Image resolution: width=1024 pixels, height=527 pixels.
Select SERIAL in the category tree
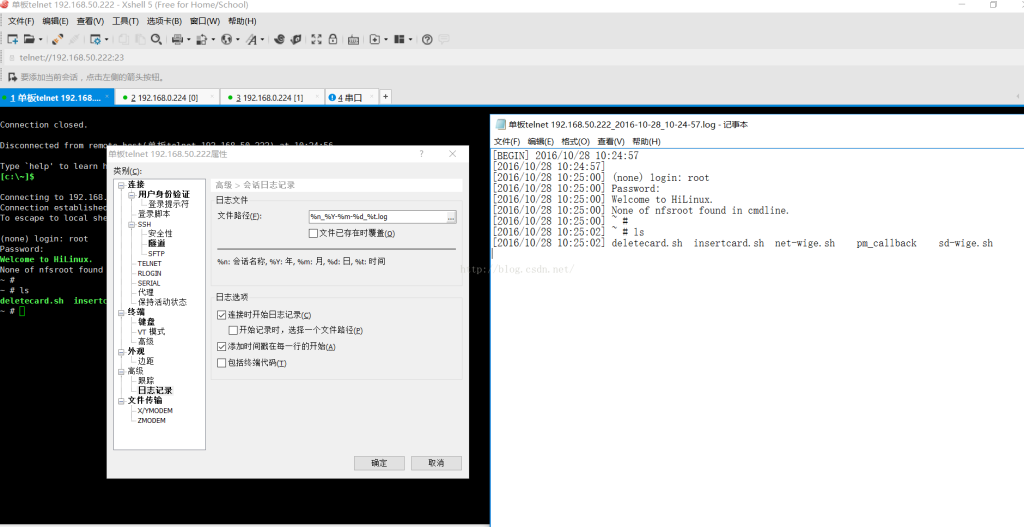(149, 283)
